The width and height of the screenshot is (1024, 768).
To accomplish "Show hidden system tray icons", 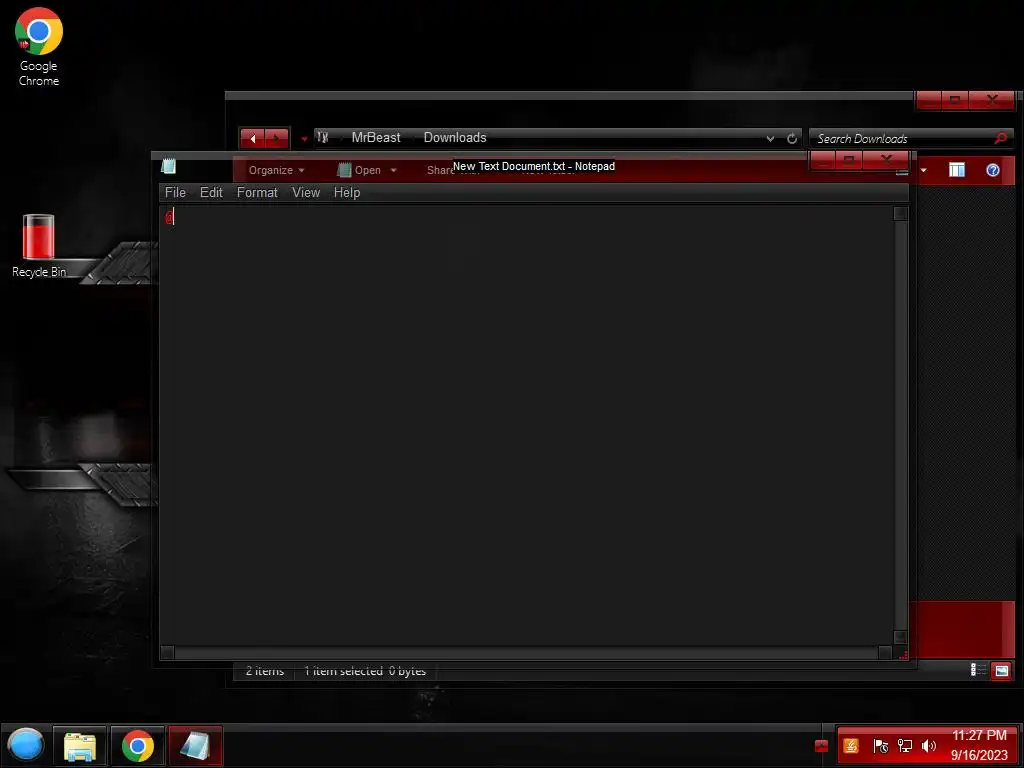I will (821, 746).
